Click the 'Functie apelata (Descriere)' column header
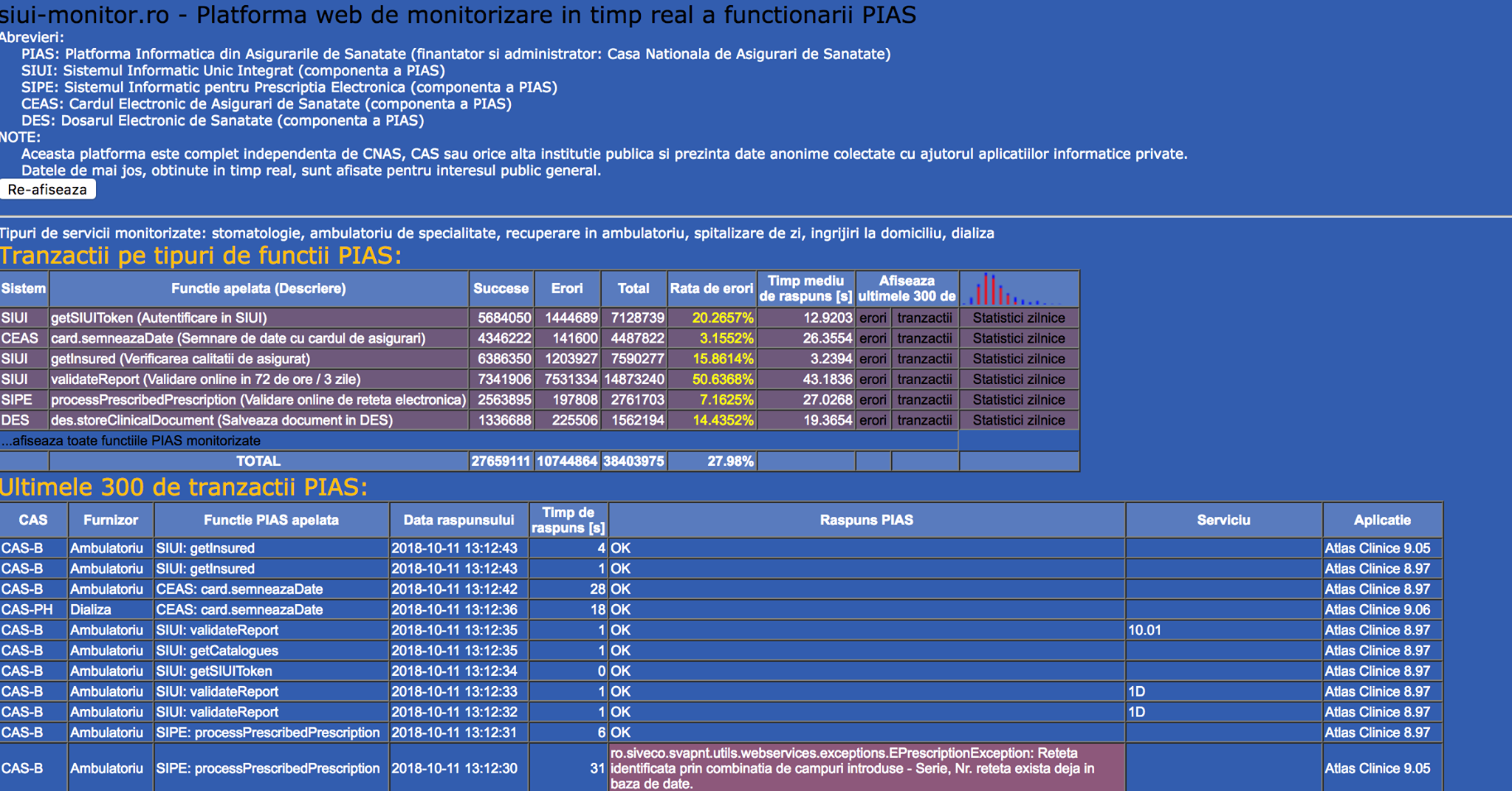This screenshot has width=1512, height=791. (258, 289)
